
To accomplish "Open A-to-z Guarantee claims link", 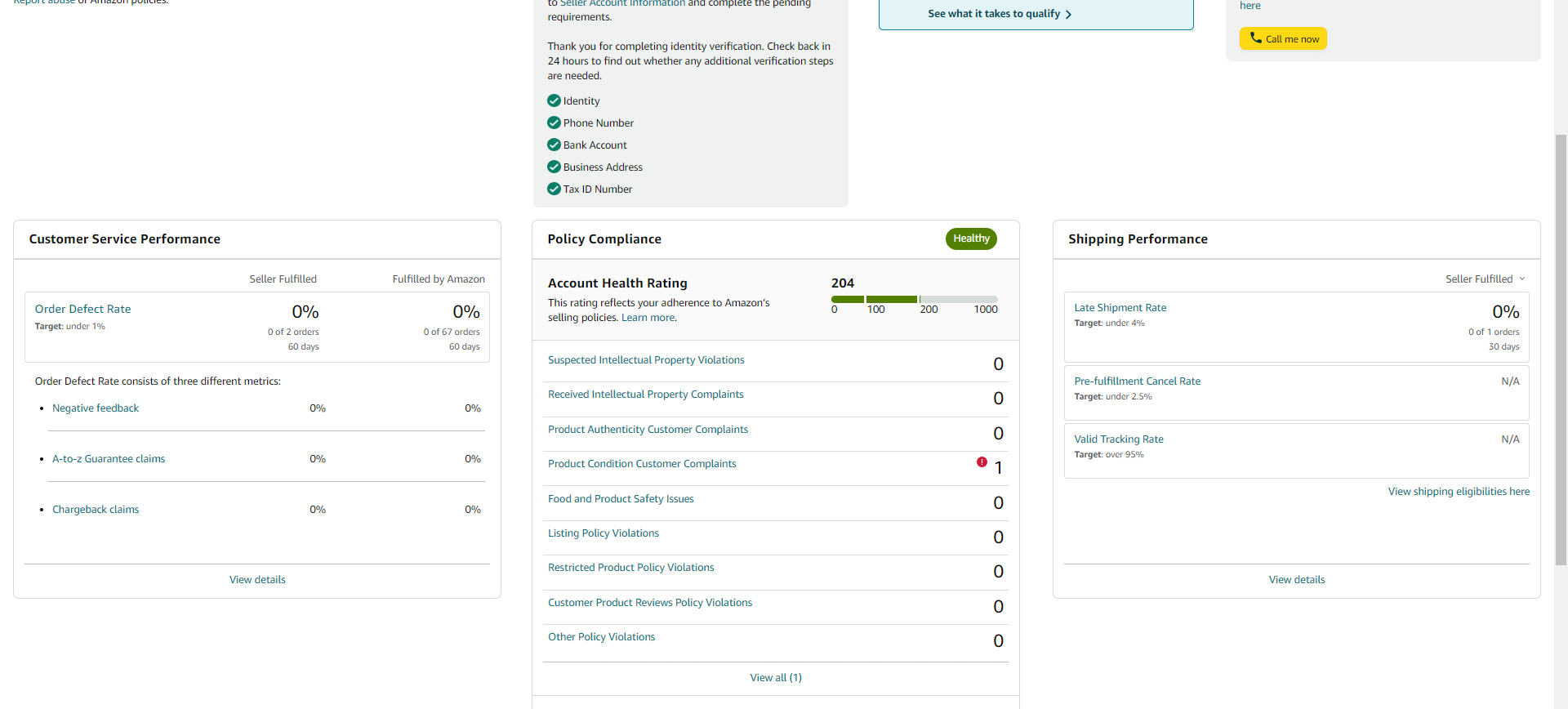I will (109, 459).
